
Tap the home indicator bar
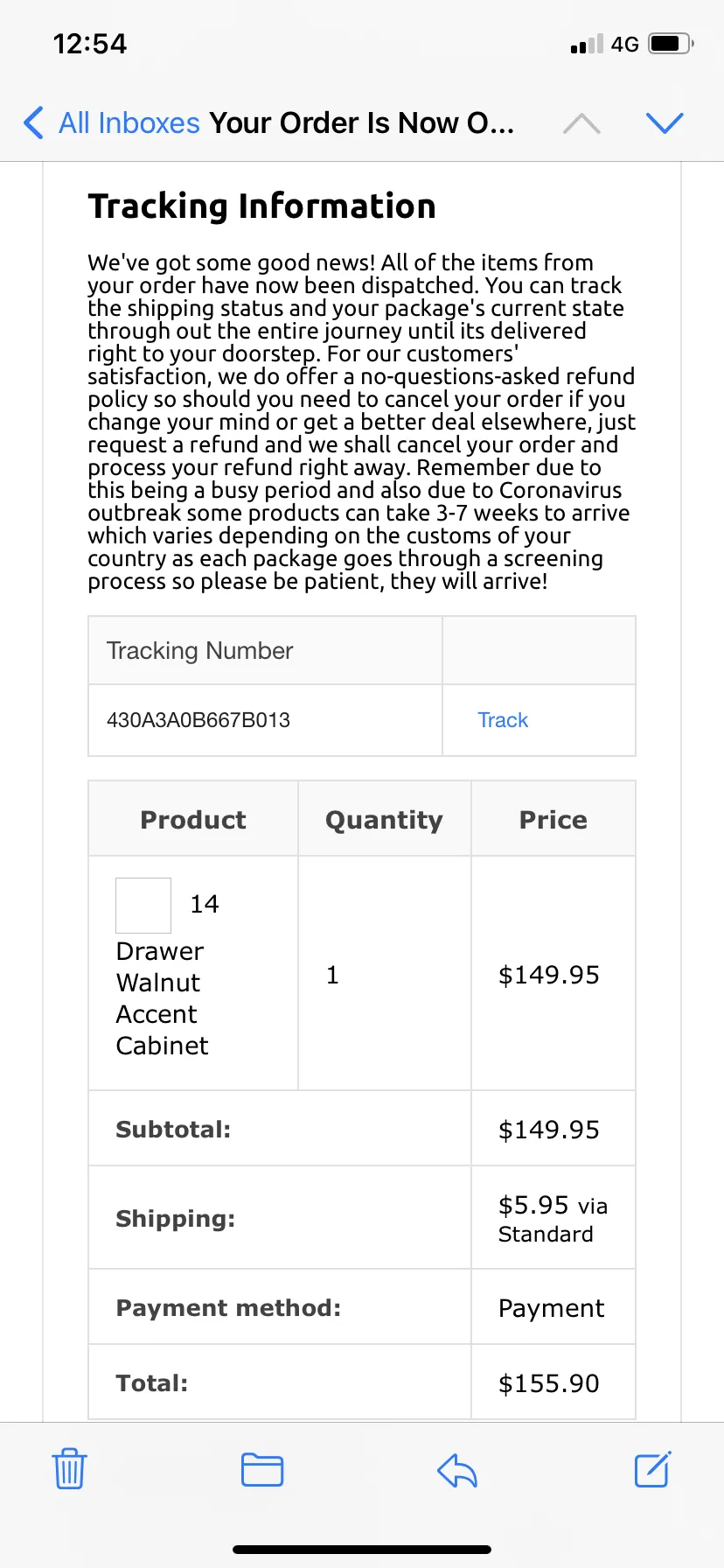pos(362,1550)
